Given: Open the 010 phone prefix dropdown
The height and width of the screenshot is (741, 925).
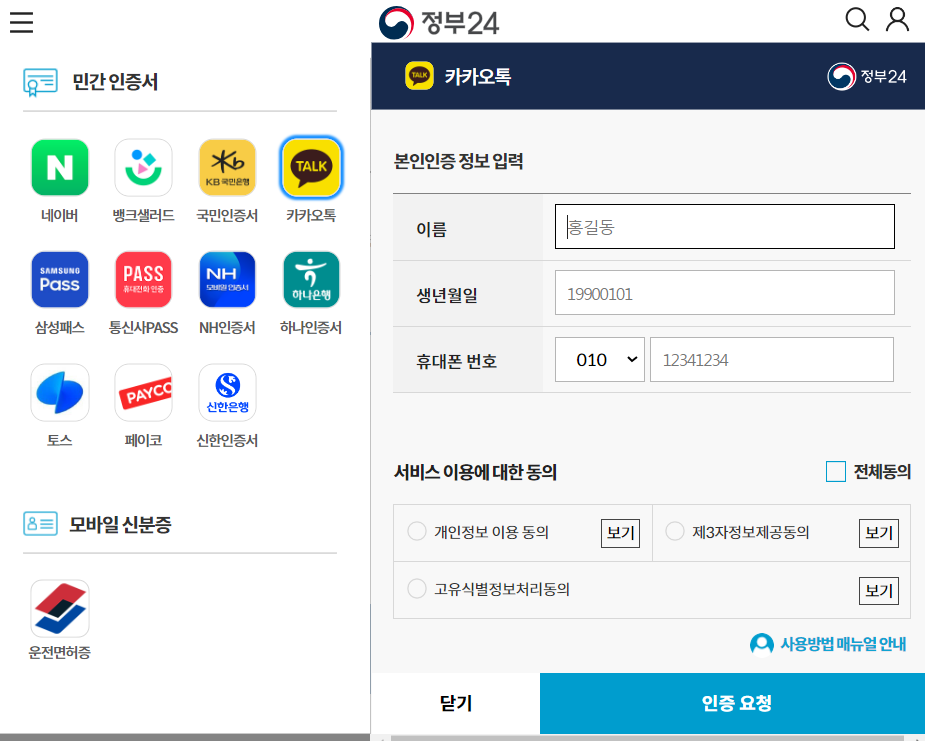Looking at the screenshot, I should pos(599,359).
